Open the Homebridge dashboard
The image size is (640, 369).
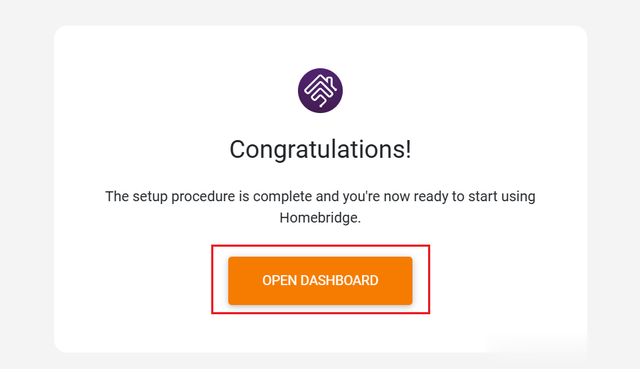320,280
